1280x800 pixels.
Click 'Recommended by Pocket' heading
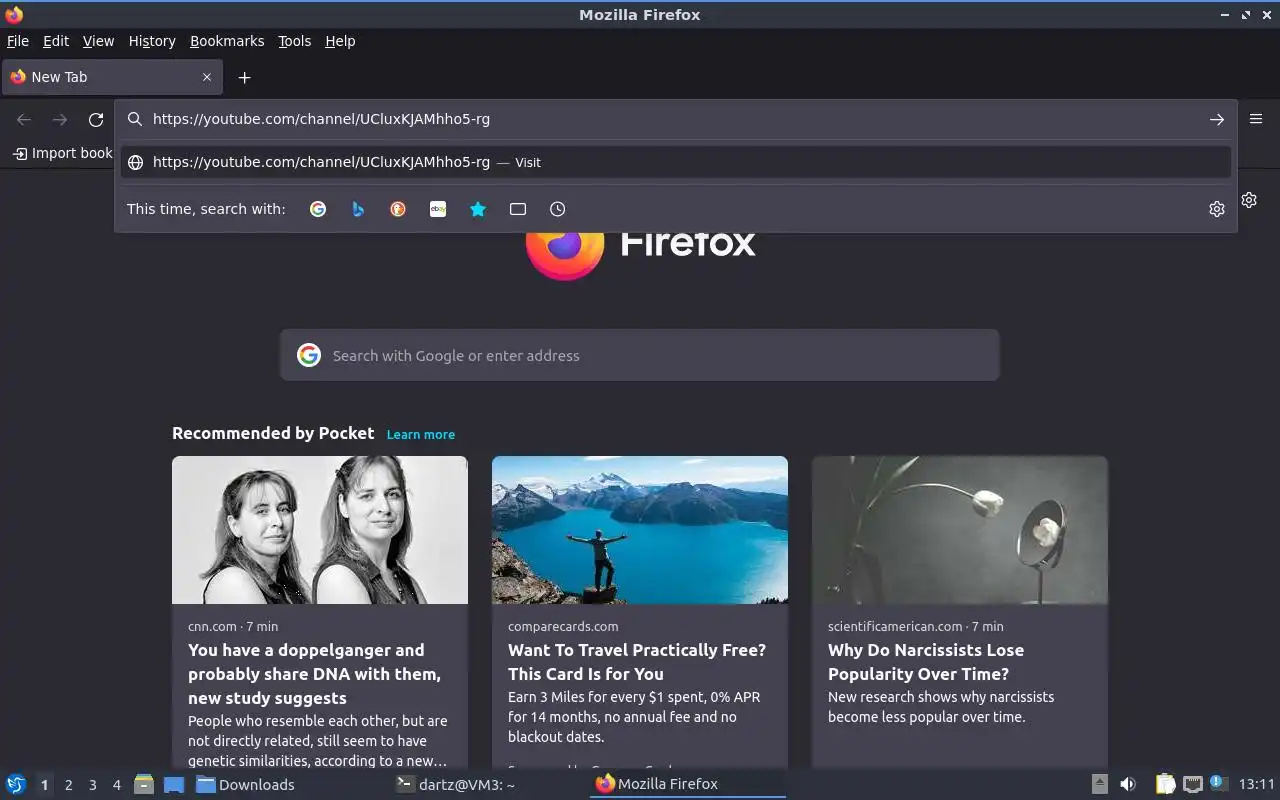coord(273,433)
